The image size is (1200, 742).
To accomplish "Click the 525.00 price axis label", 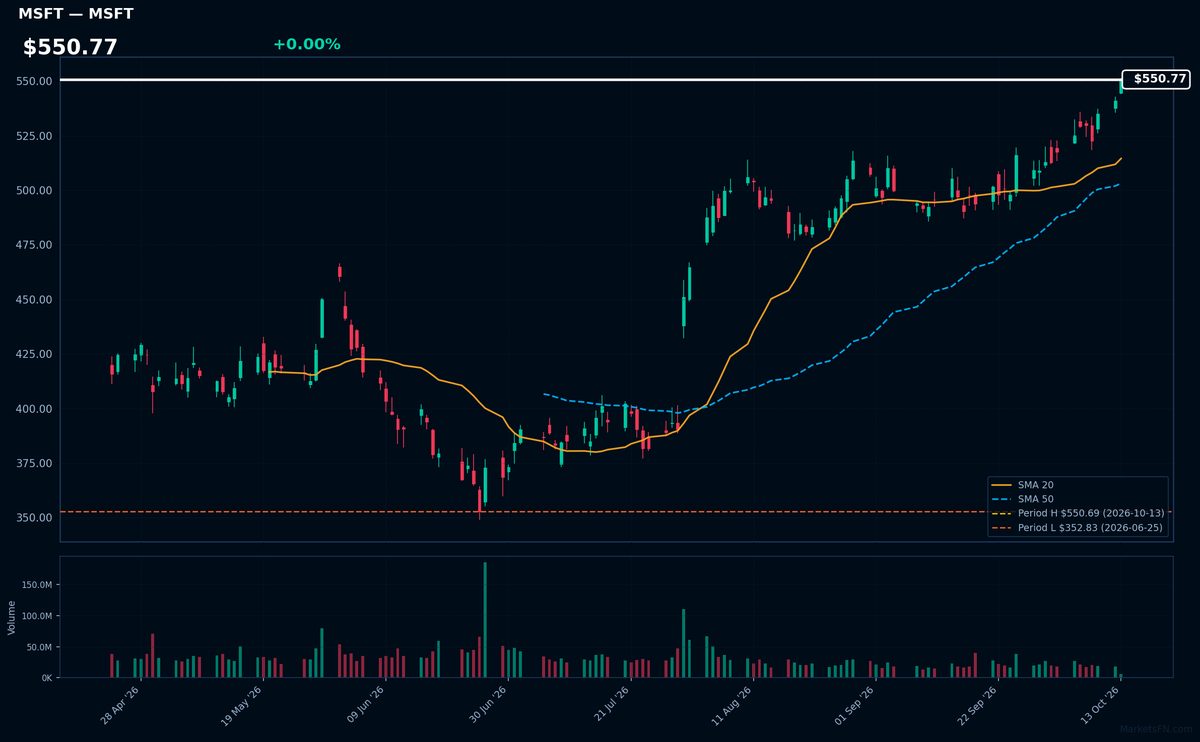I will 35,136.
